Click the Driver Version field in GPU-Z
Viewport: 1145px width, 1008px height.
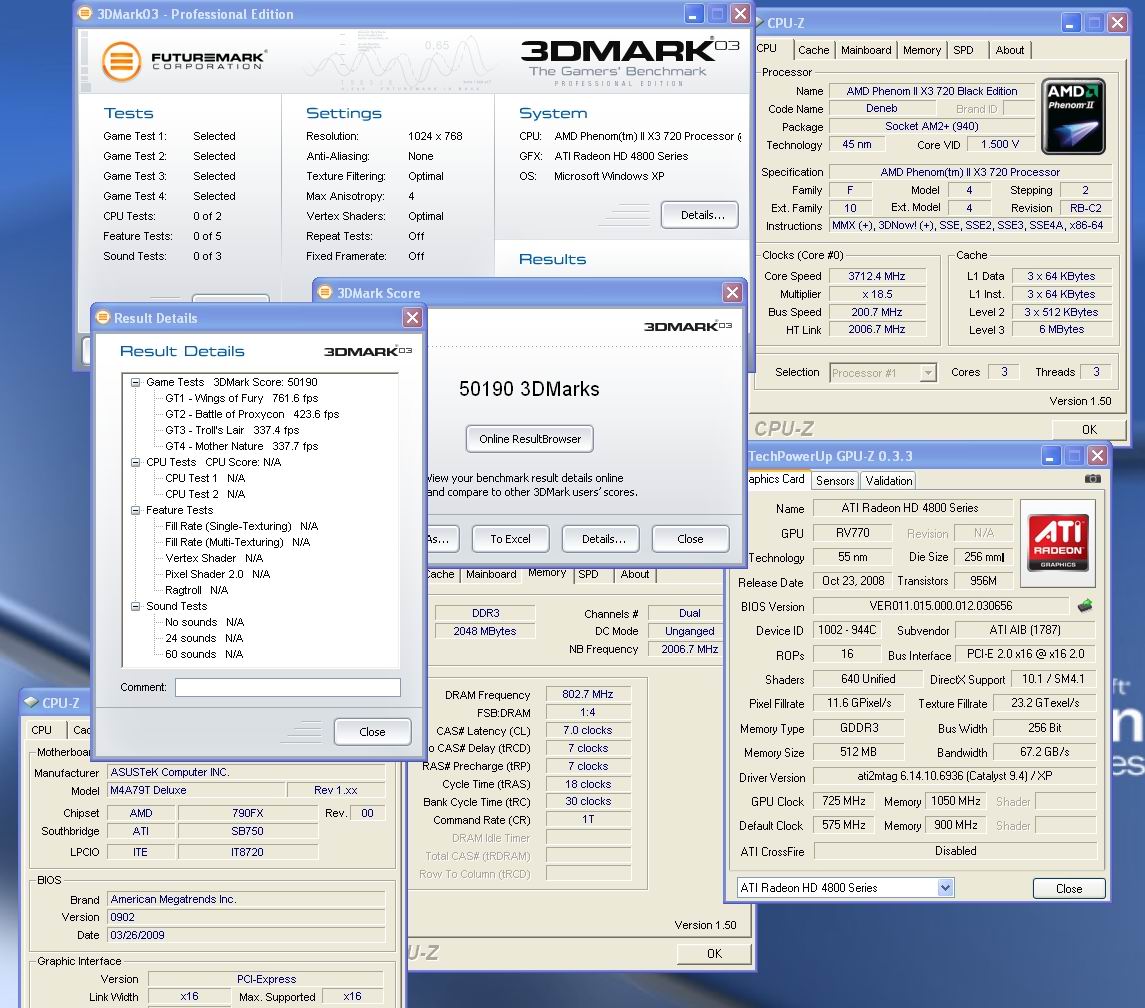954,776
